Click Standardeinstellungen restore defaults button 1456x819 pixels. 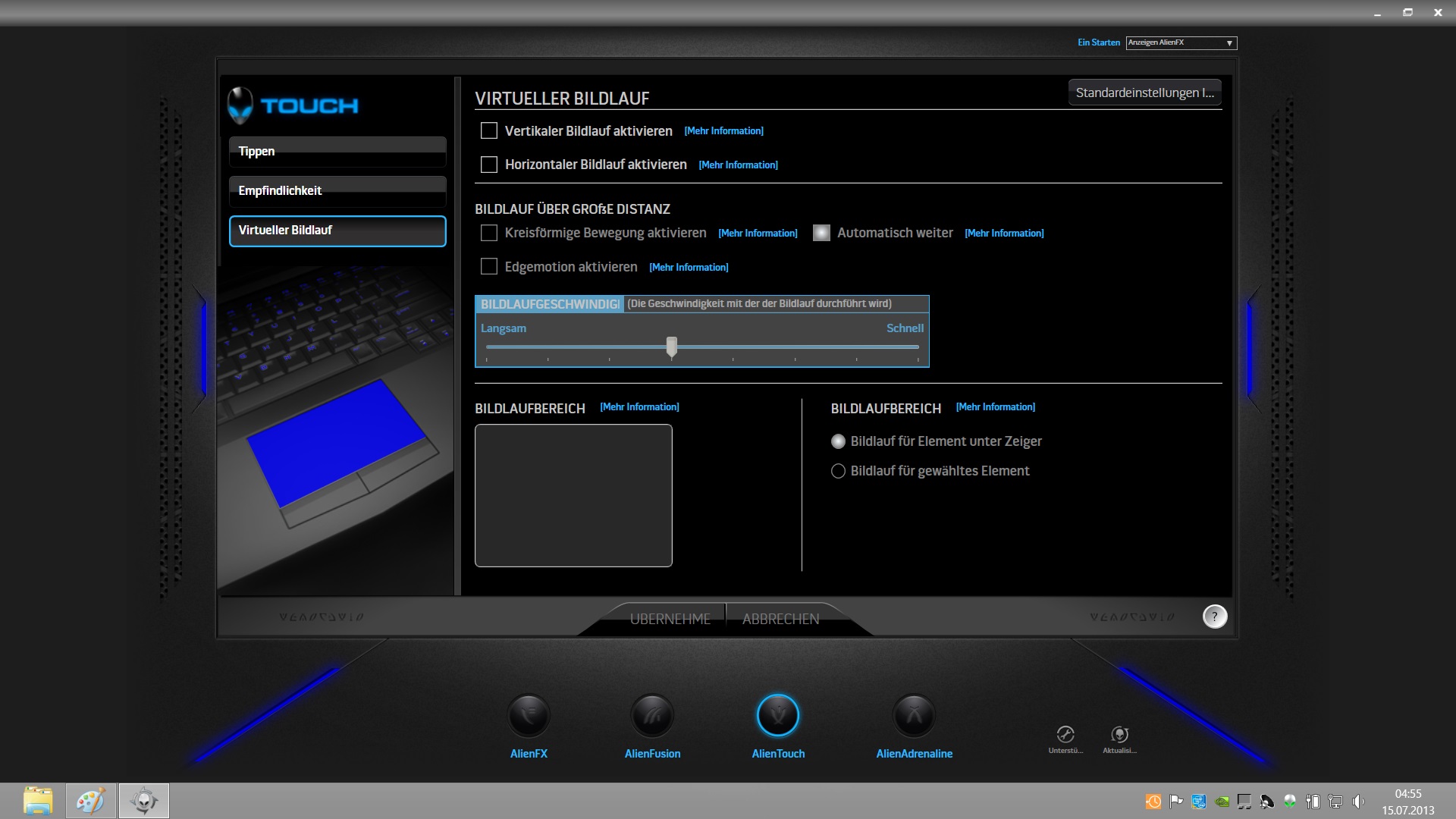[1144, 93]
